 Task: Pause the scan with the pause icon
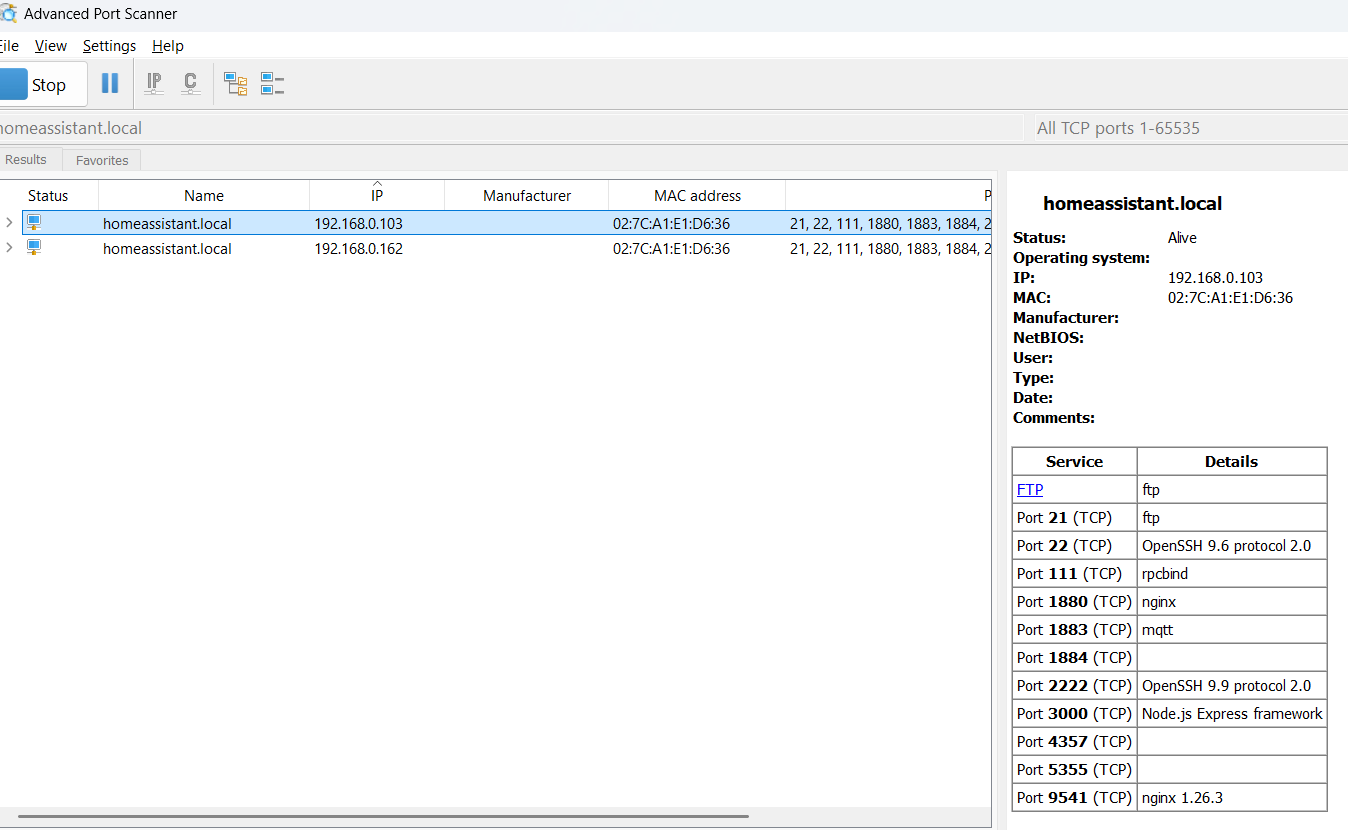tap(110, 84)
